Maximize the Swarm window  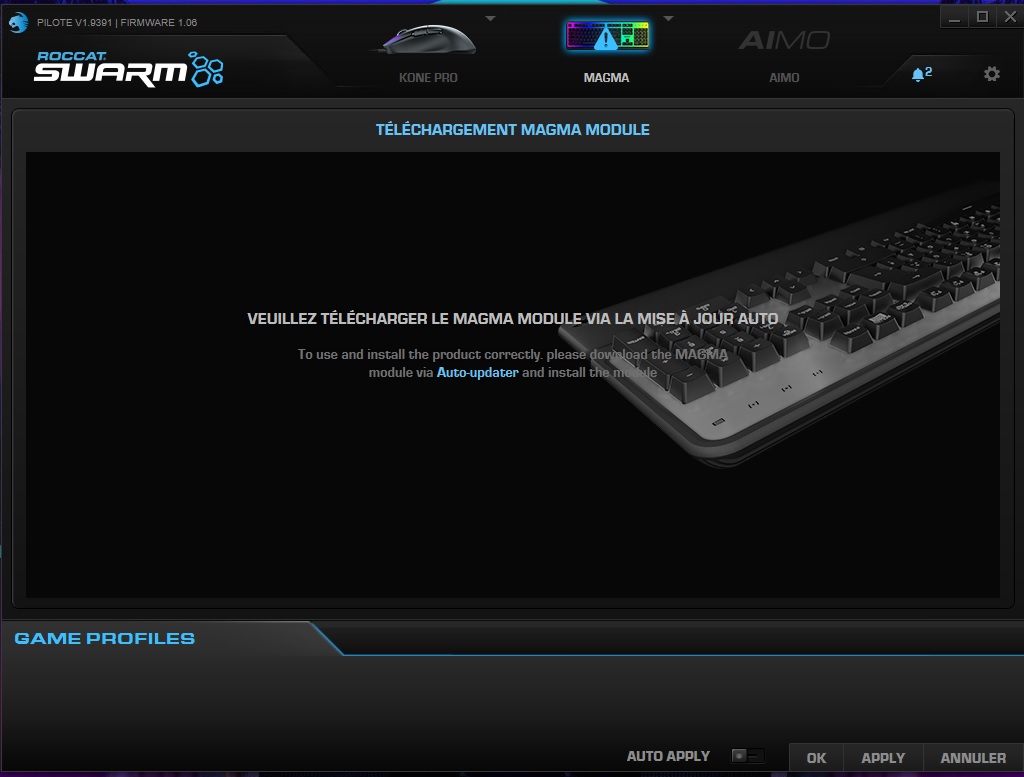[982, 16]
